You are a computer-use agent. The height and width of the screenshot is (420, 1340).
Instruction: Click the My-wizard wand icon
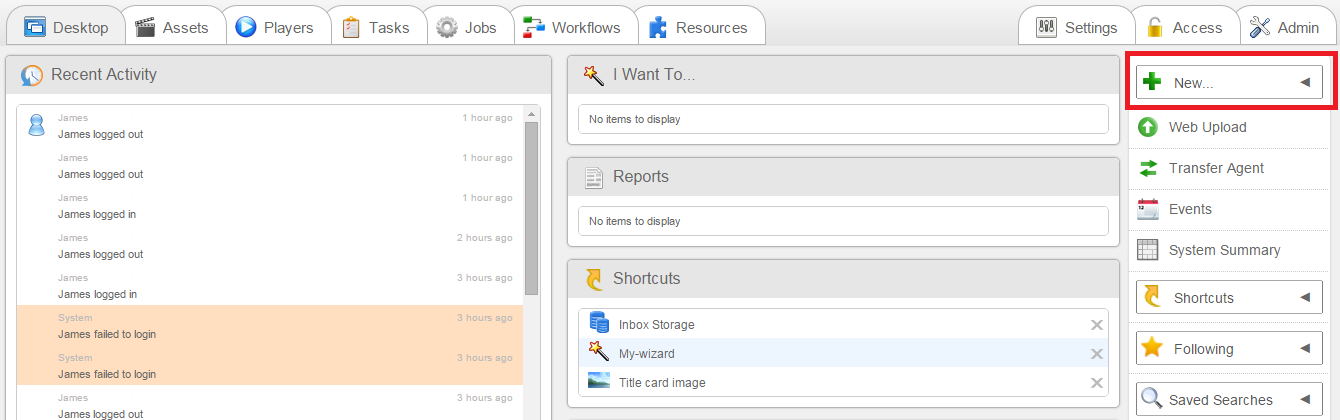(x=599, y=352)
